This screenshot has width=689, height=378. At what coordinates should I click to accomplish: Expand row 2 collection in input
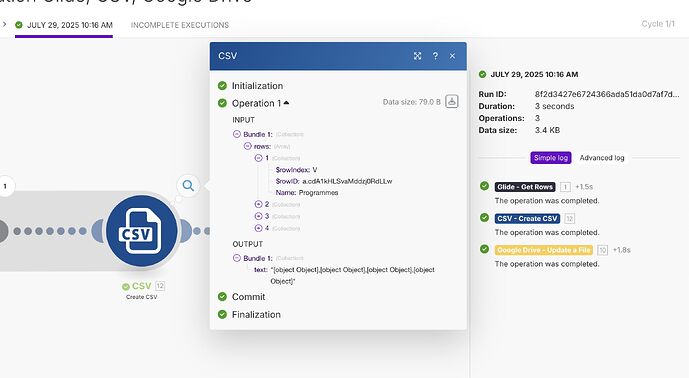258,204
